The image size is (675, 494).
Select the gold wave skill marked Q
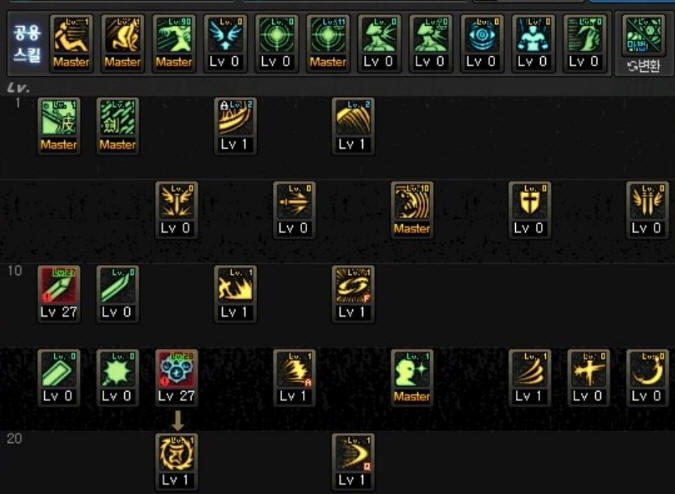[353, 461]
